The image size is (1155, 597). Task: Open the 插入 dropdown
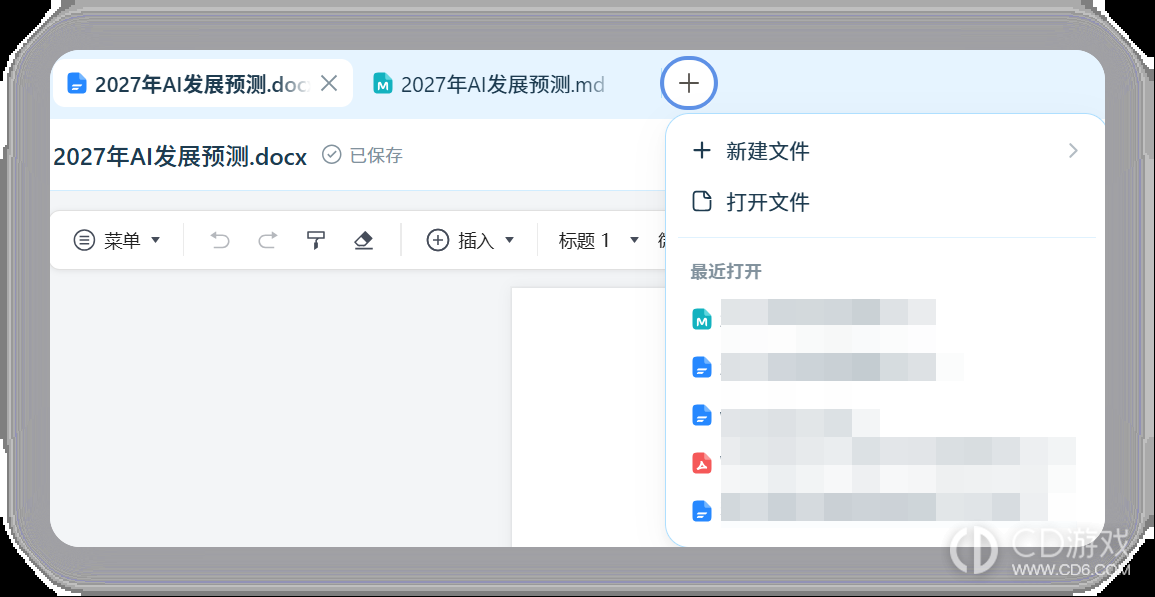(x=470, y=240)
